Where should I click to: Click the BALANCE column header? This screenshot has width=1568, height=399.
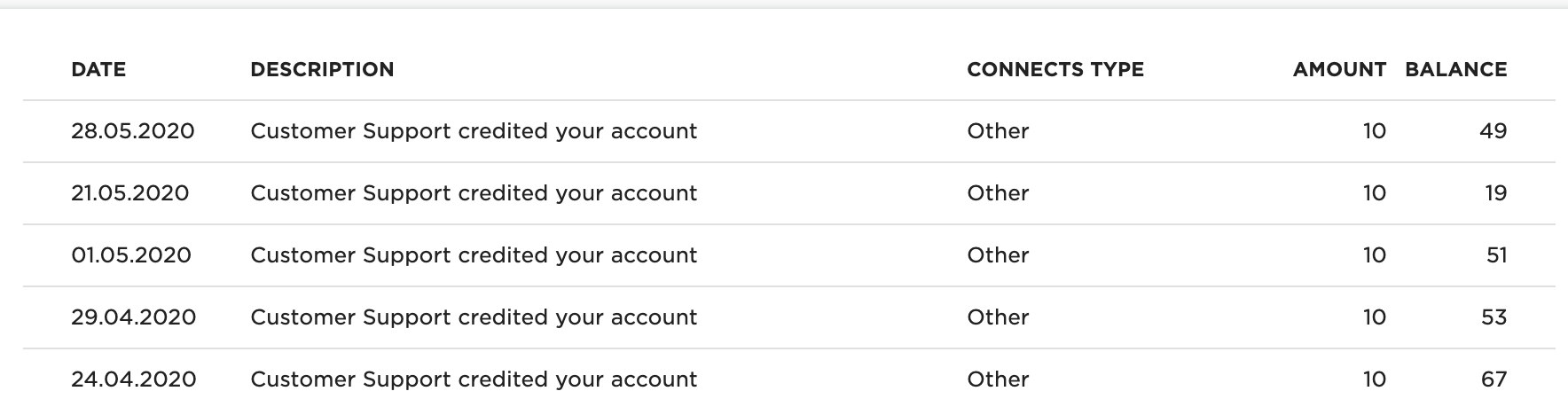pyautogui.click(x=1456, y=69)
